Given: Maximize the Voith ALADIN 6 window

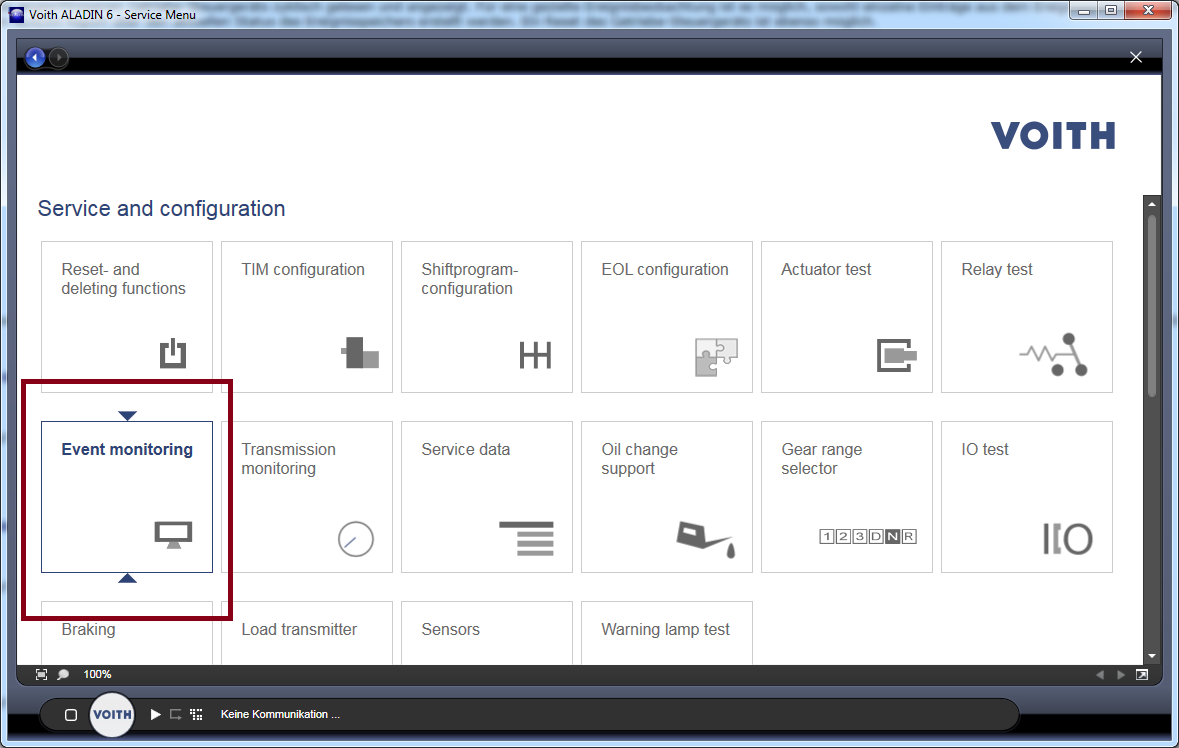Looking at the screenshot, I should coord(1111,11).
